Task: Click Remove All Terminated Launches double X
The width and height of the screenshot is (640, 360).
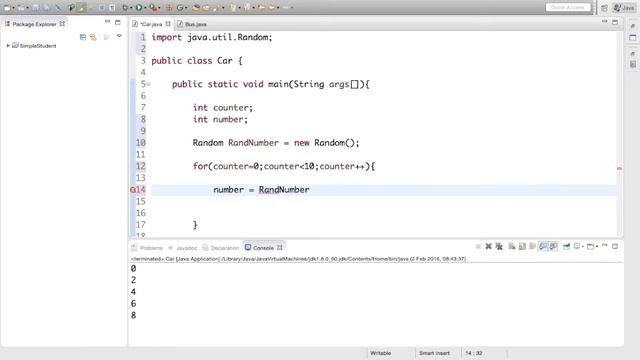Action: 499,247
